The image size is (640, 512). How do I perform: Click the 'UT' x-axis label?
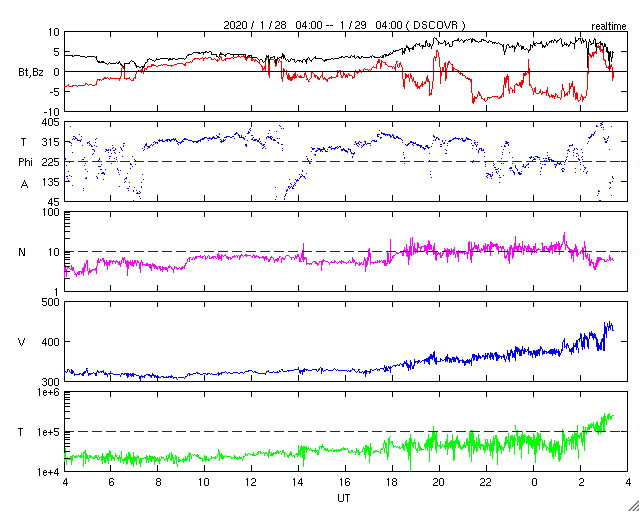click(x=344, y=498)
